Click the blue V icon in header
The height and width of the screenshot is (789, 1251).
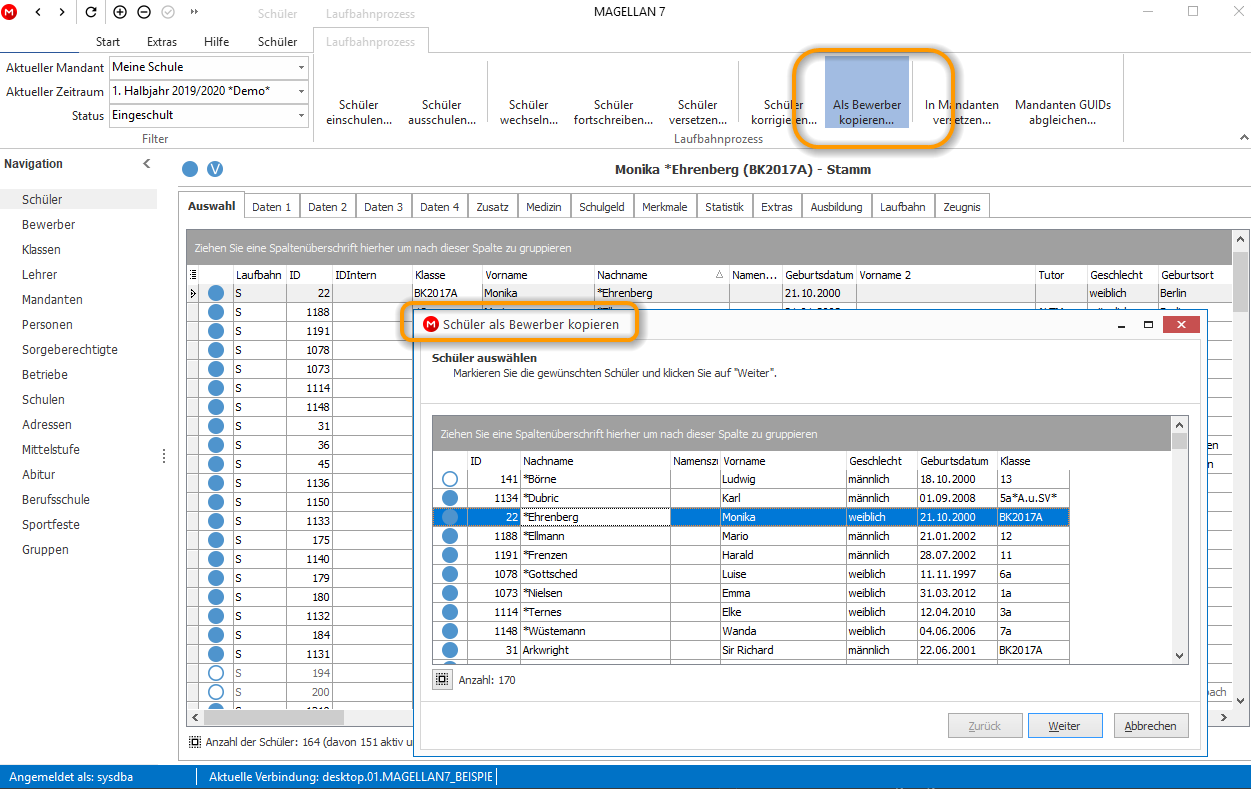pos(214,169)
